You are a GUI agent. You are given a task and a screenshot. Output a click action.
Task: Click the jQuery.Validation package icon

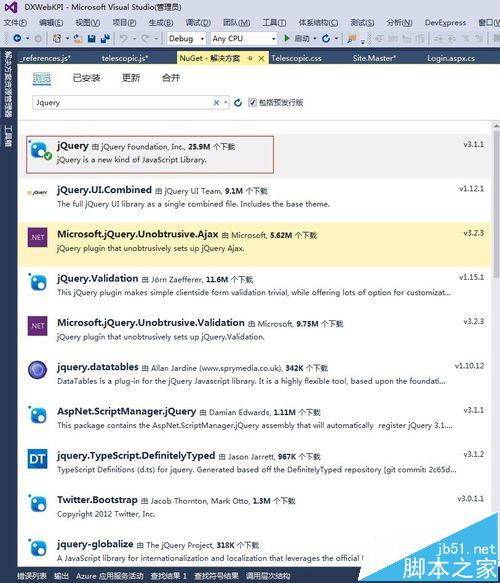38,282
